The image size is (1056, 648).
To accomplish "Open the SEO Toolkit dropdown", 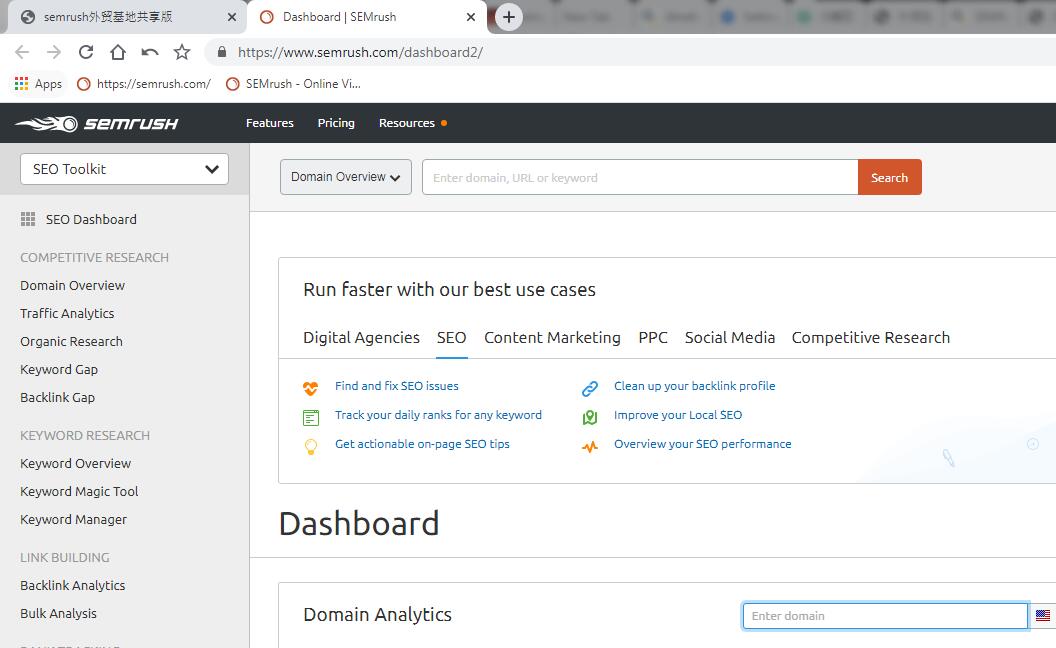I will (x=125, y=169).
